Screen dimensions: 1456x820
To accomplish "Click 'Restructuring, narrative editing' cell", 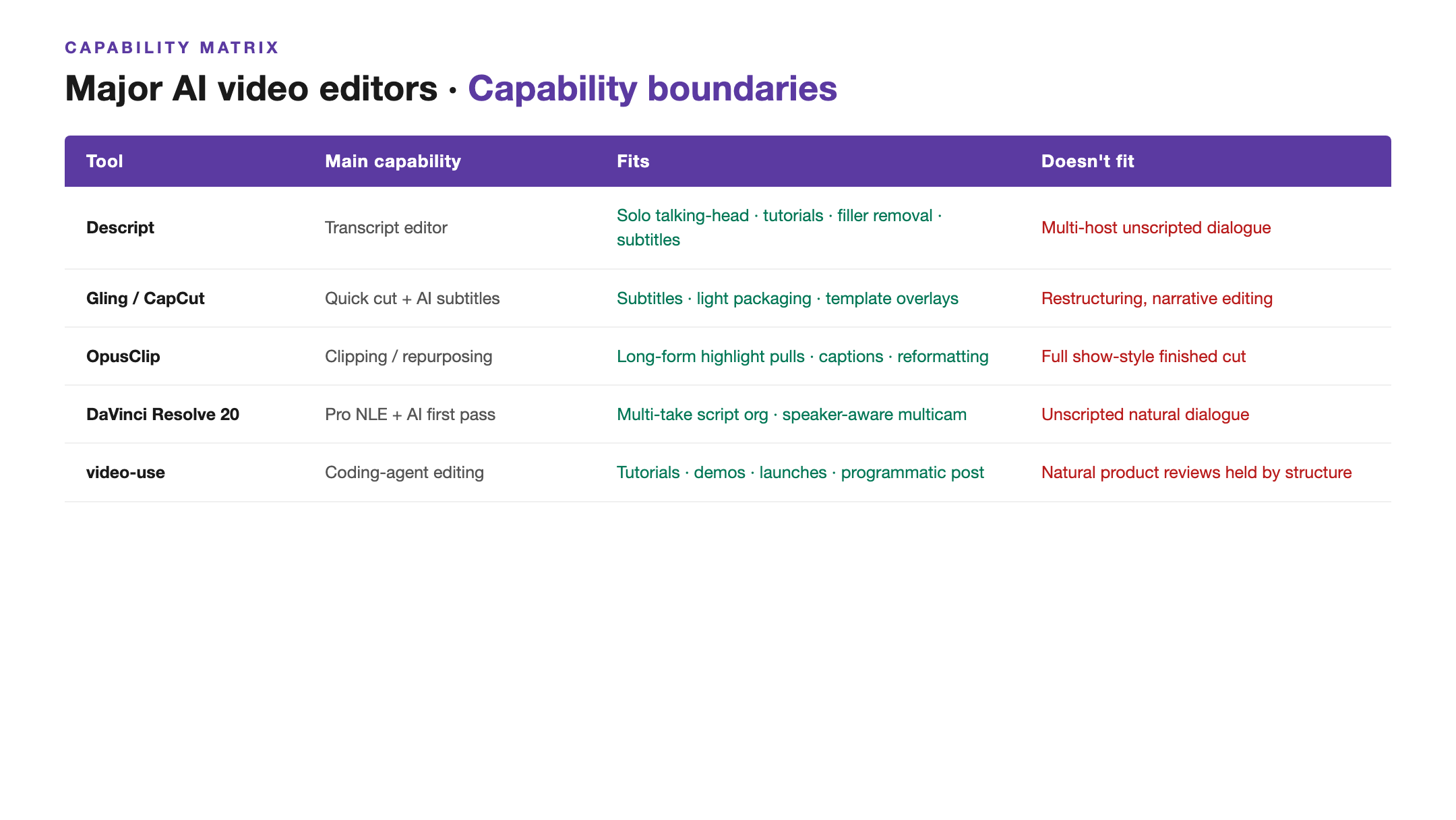I will (1157, 299).
